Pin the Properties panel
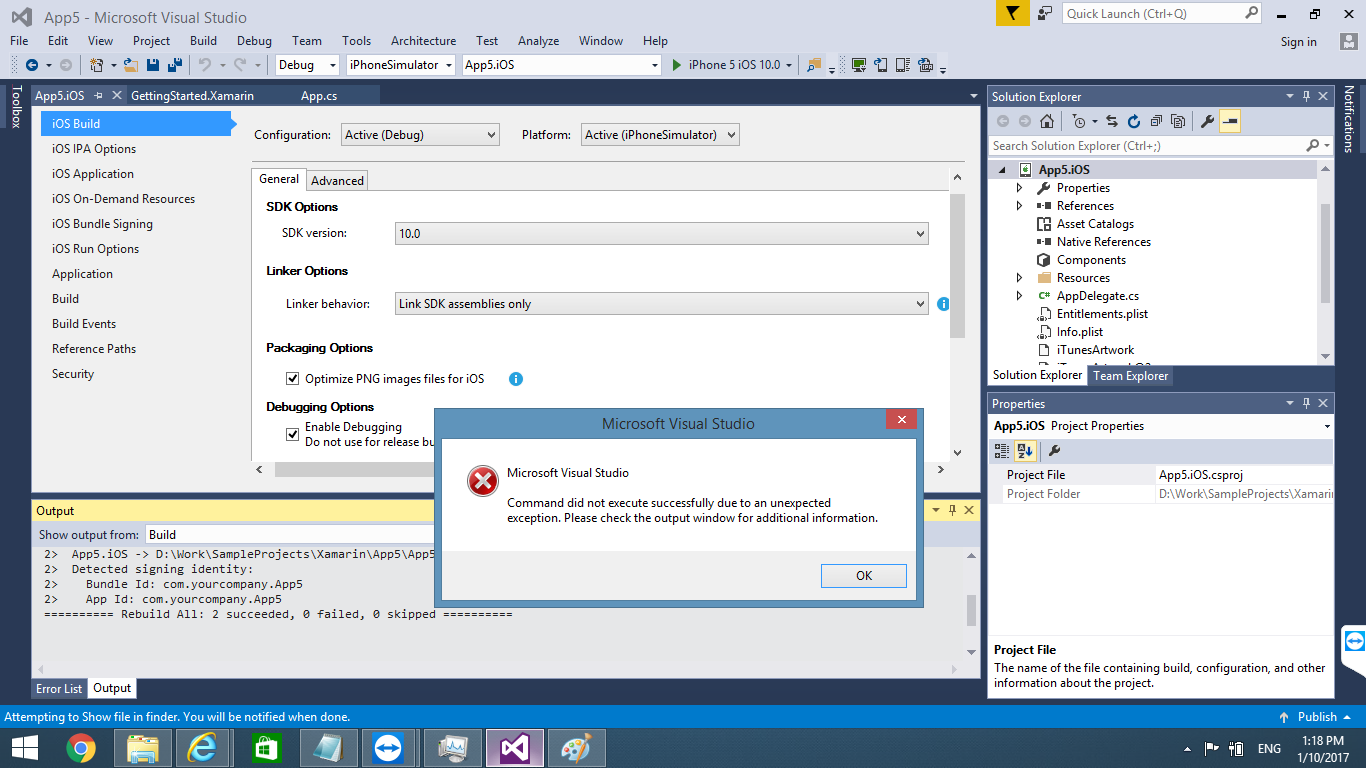The width and height of the screenshot is (1366, 768). 1306,404
